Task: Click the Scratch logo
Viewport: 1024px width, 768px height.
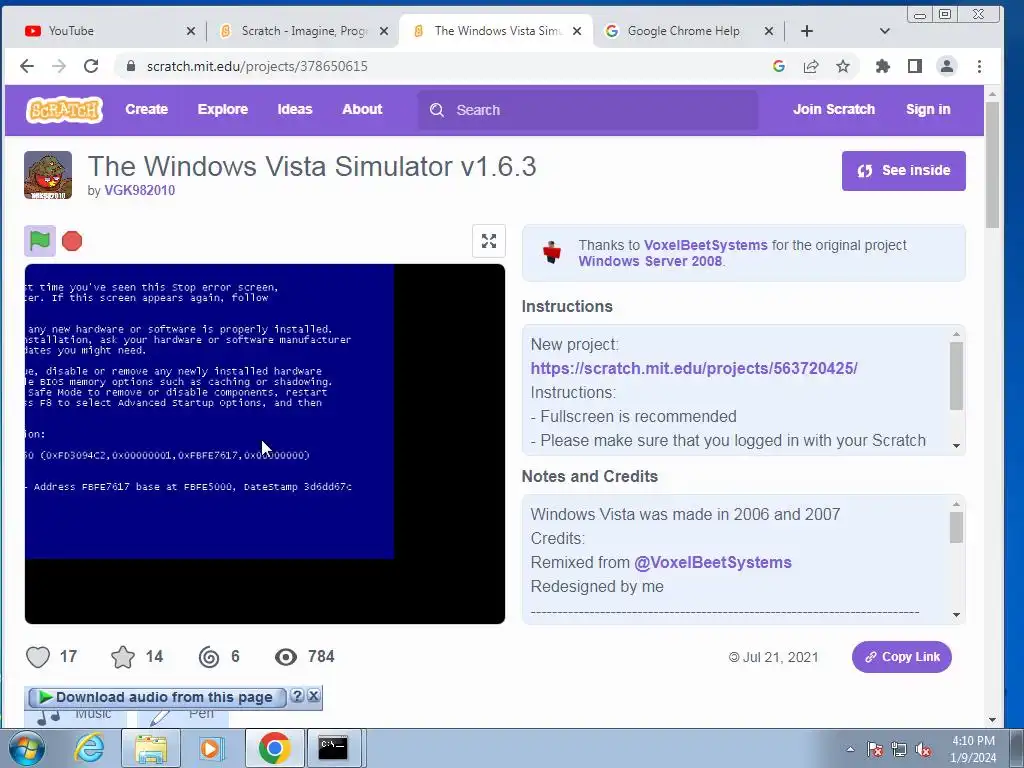Action: 64,110
